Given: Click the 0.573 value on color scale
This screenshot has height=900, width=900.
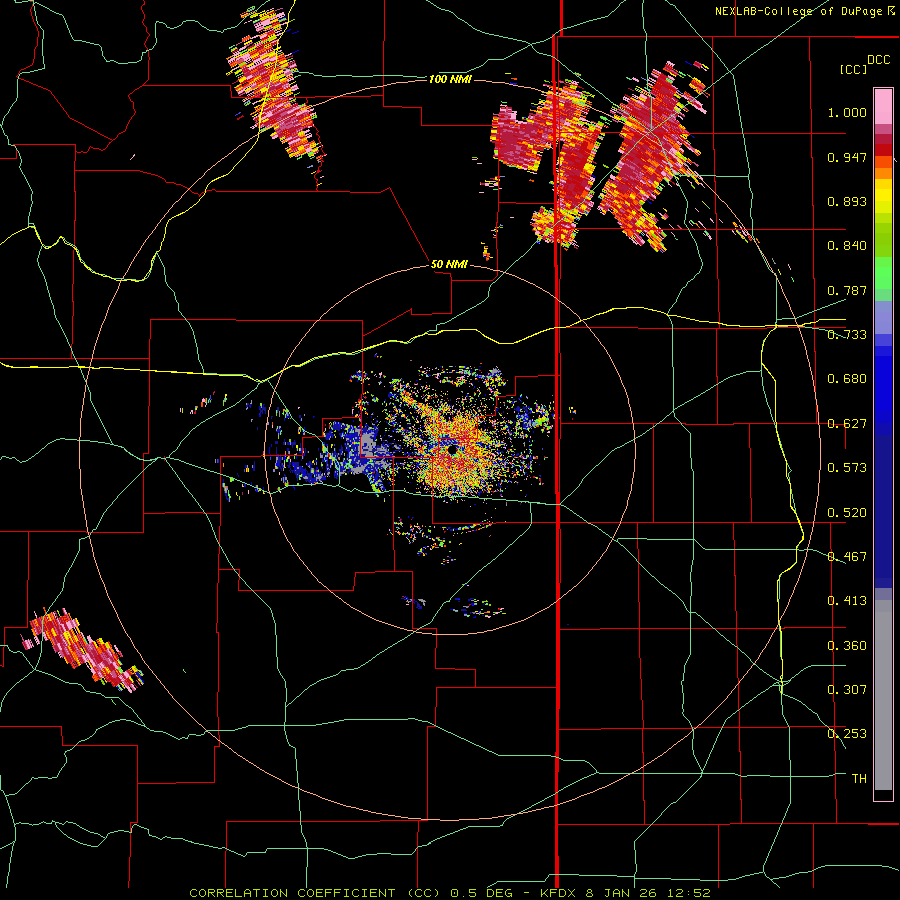Looking at the screenshot, I should pyautogui.click(x=847, y=468).
